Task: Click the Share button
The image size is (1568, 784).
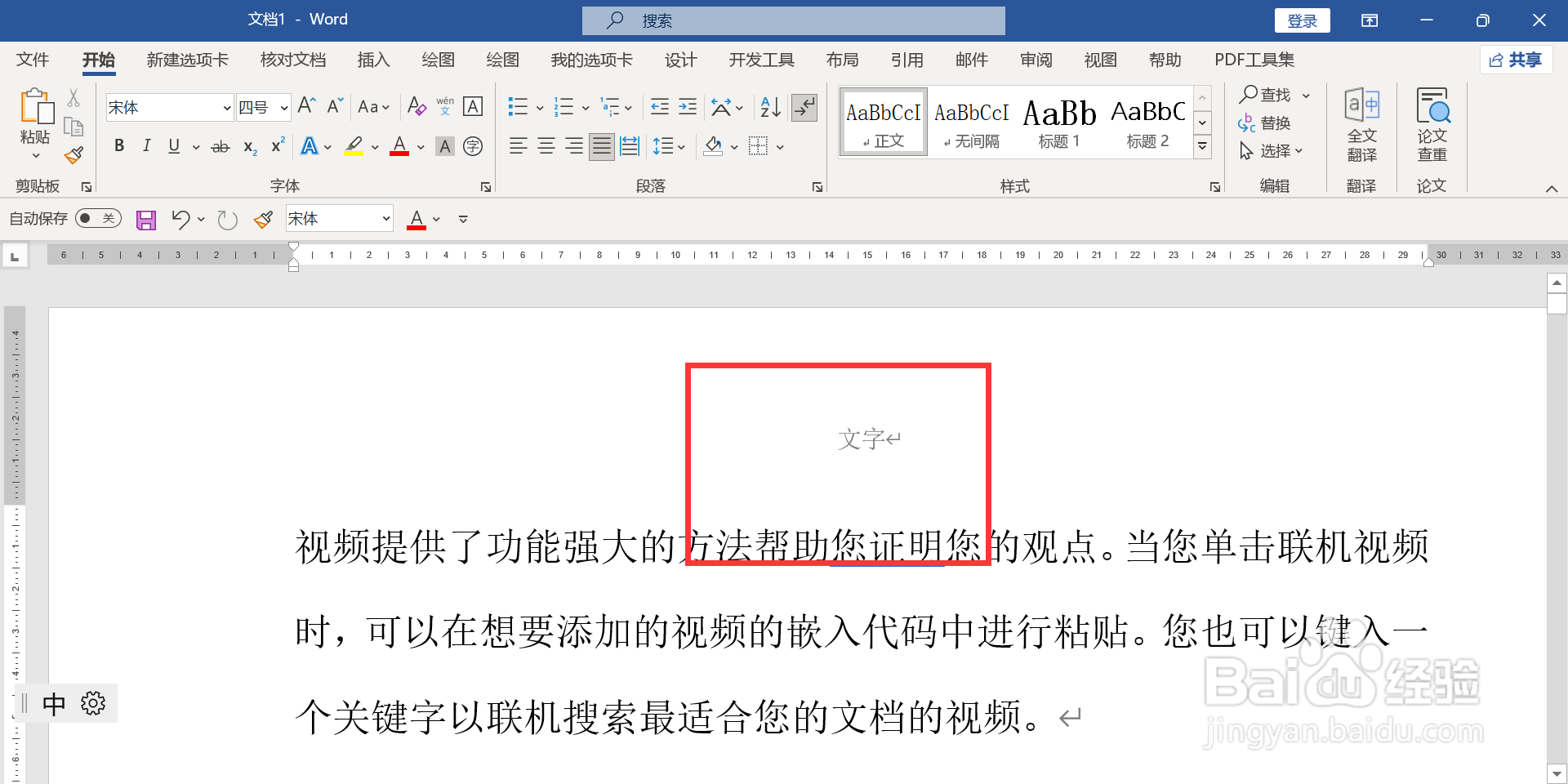Action: click(x=1516, y=60)
